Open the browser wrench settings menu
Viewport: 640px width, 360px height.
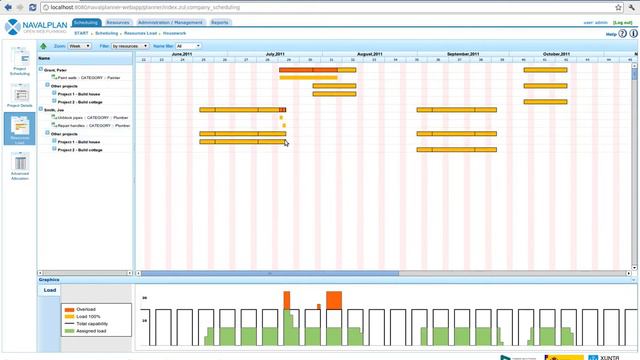pyautogui.click(x=632, y=7)
